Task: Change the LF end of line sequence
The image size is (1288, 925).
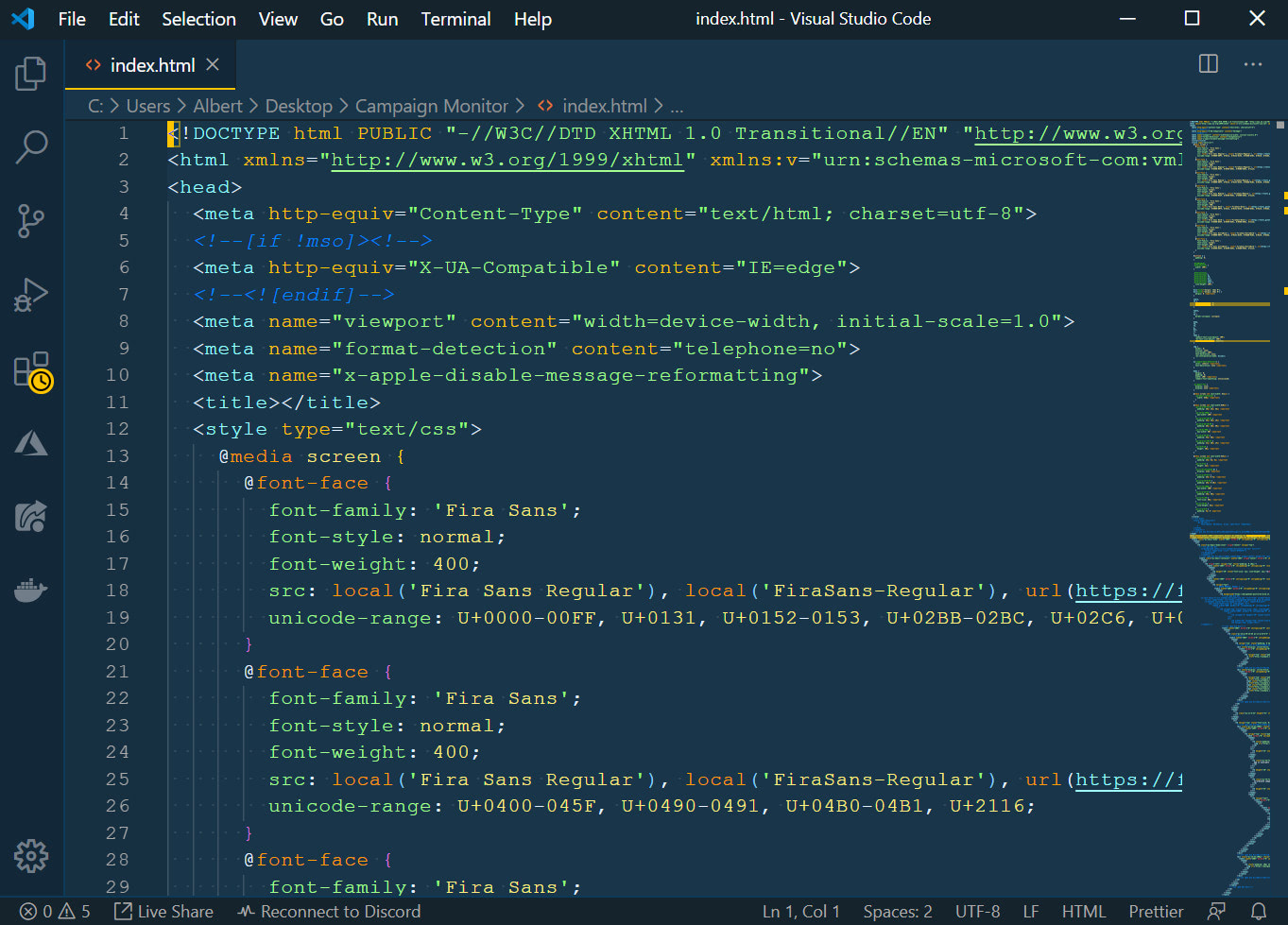Action: click(1031, 912)
